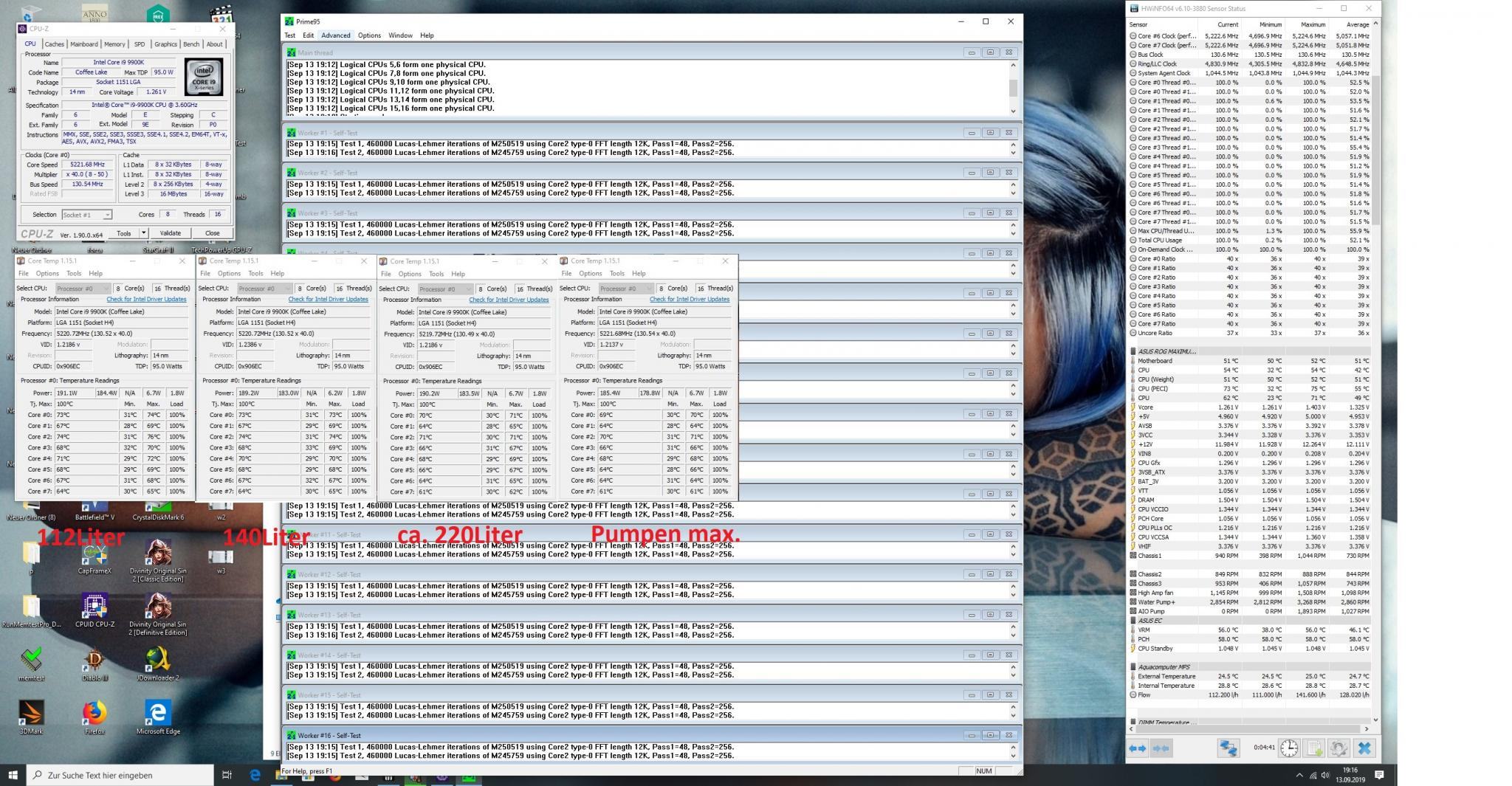Open Prime95 Test menu
The width and height of the screenshot is (1512, 786).
click(290, 35)
